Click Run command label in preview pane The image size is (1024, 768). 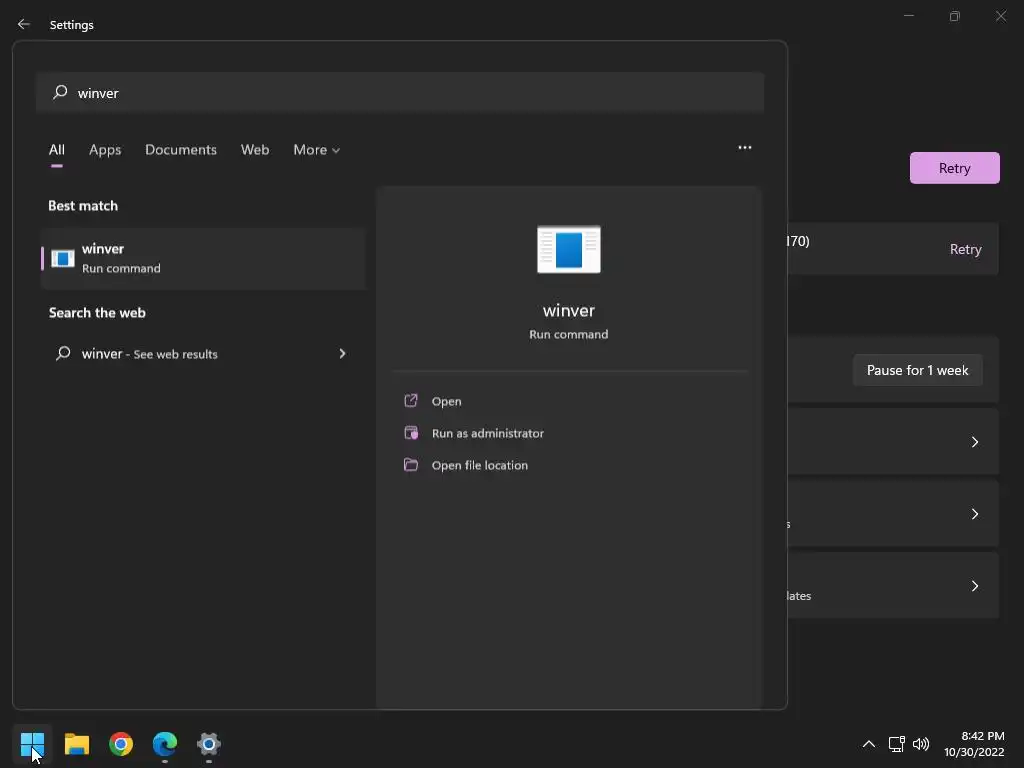click(569, 334)
